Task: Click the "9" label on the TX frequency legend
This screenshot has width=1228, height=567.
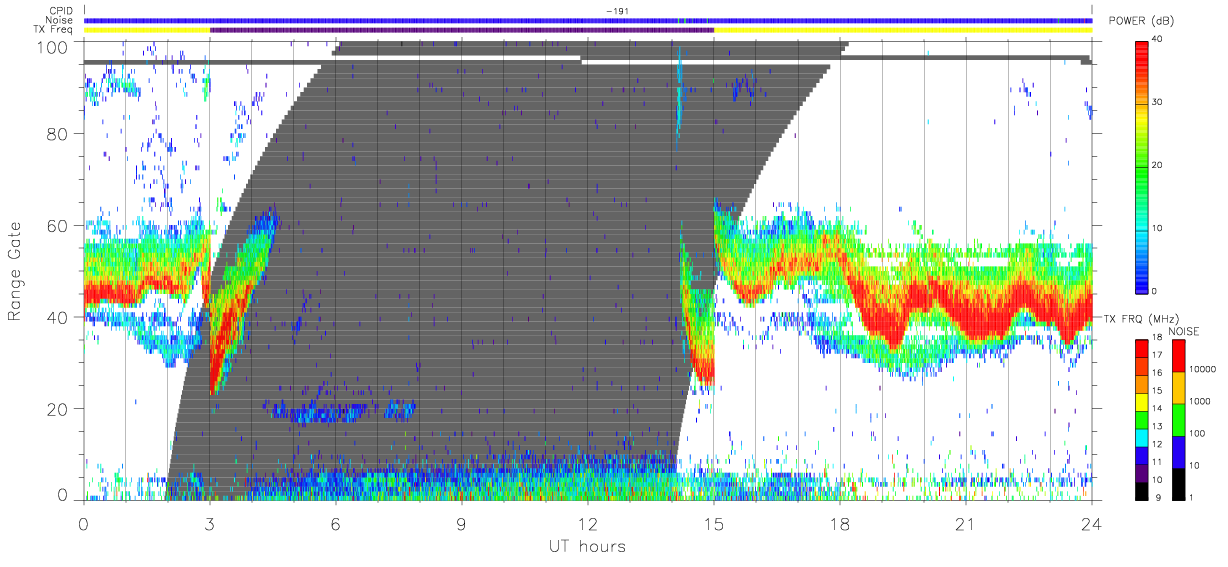Action: click(x=1157, y=497)
